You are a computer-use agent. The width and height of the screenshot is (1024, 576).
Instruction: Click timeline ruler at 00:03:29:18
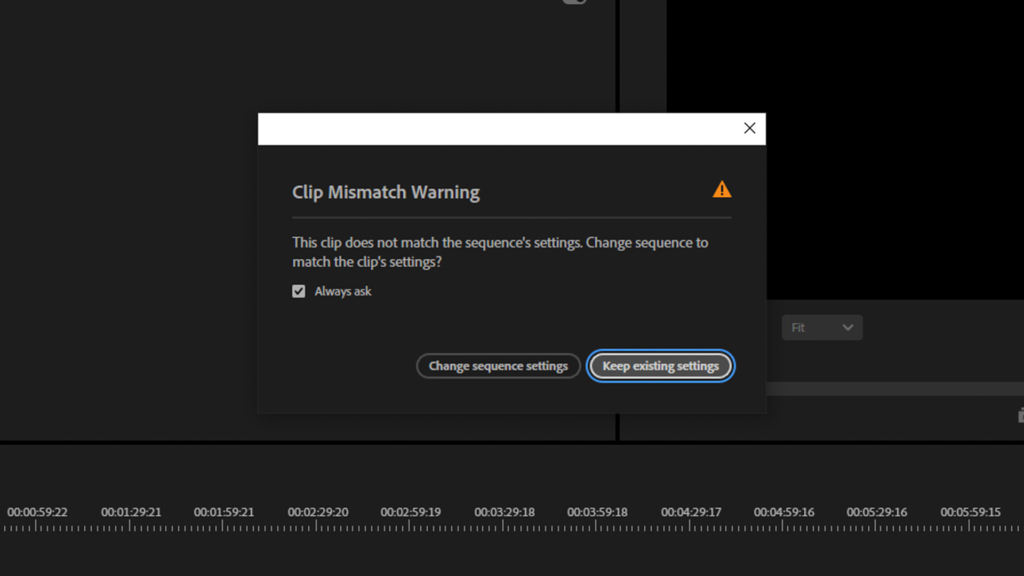coord(504,512)
